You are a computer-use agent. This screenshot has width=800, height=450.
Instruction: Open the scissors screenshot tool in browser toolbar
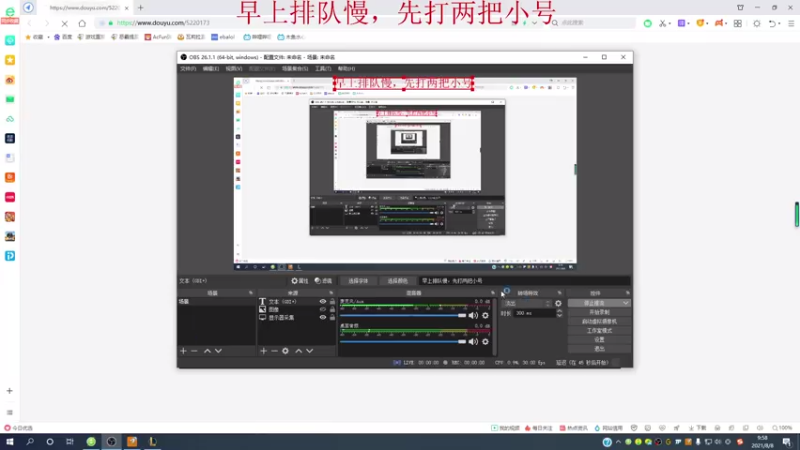pos(663,23)
